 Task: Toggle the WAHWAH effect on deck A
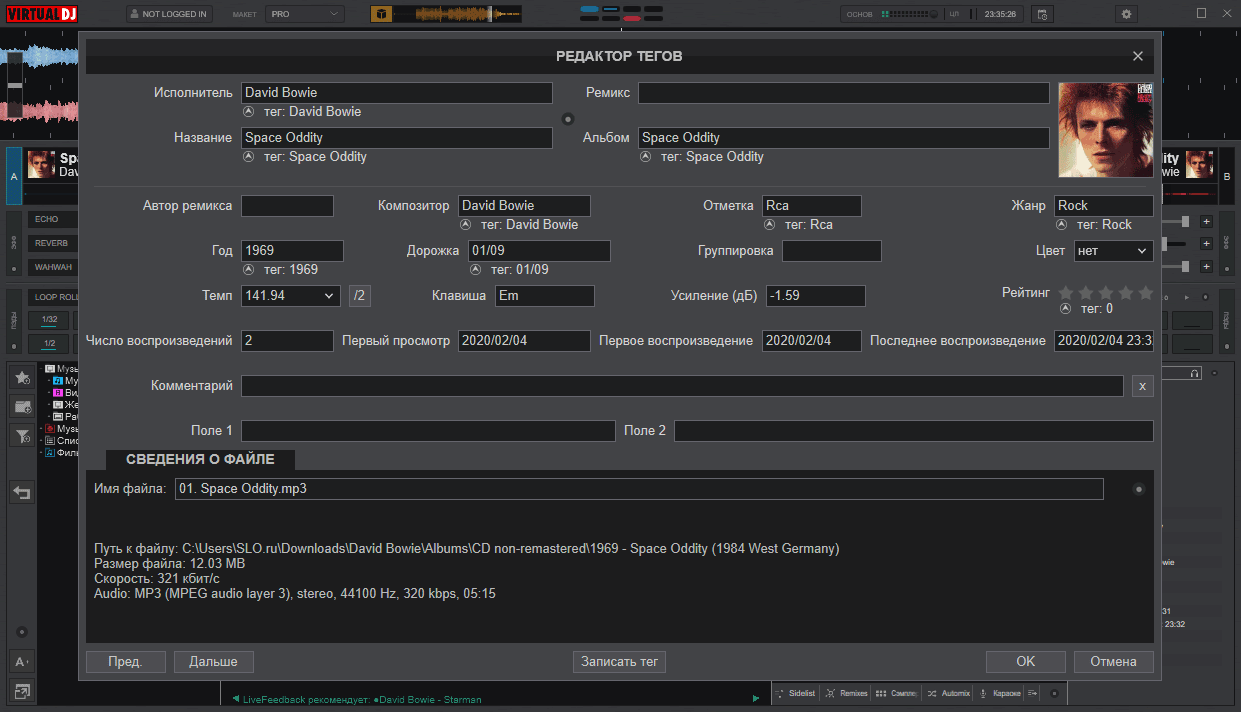pyautogui.click(x=53, y=267)
